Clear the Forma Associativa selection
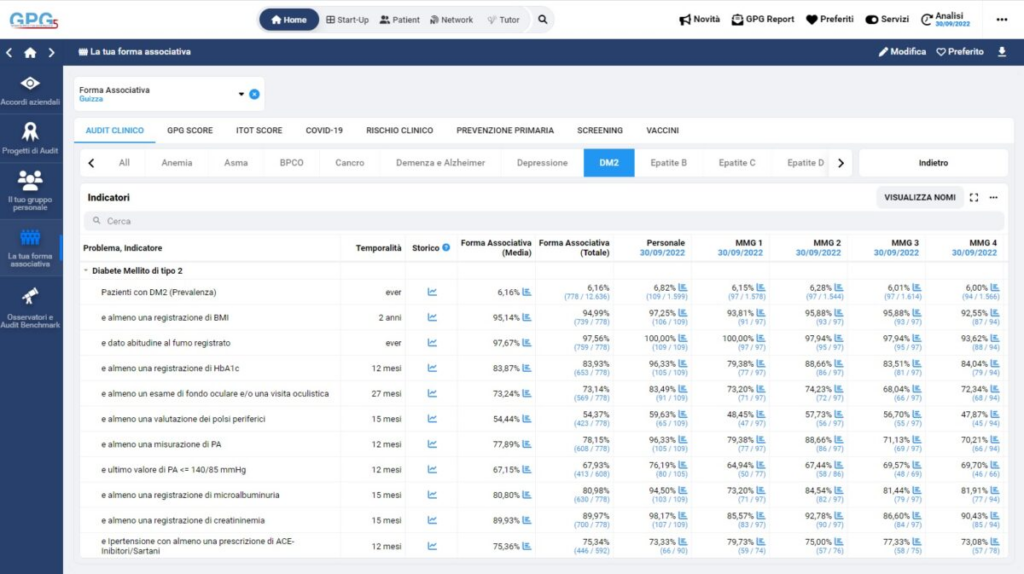 (254, 95)
